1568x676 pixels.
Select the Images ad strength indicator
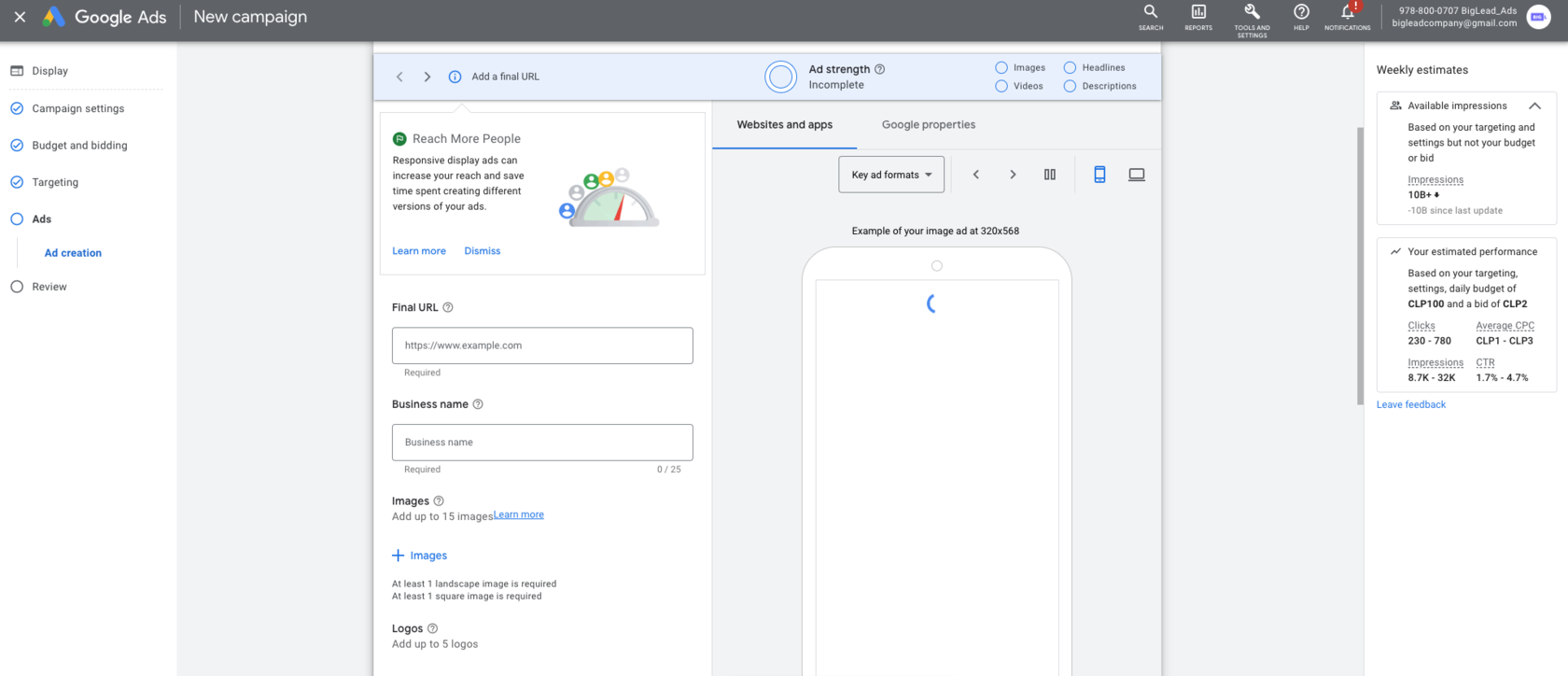1001,68
